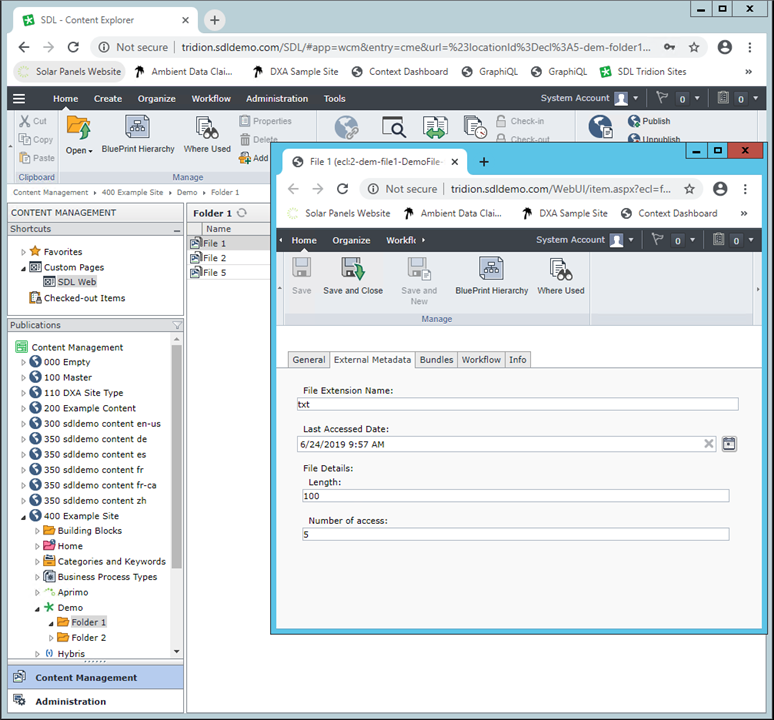Click Paste in the Clipboard group
Viewport: 774px width, 720px height.
[37, 158]
